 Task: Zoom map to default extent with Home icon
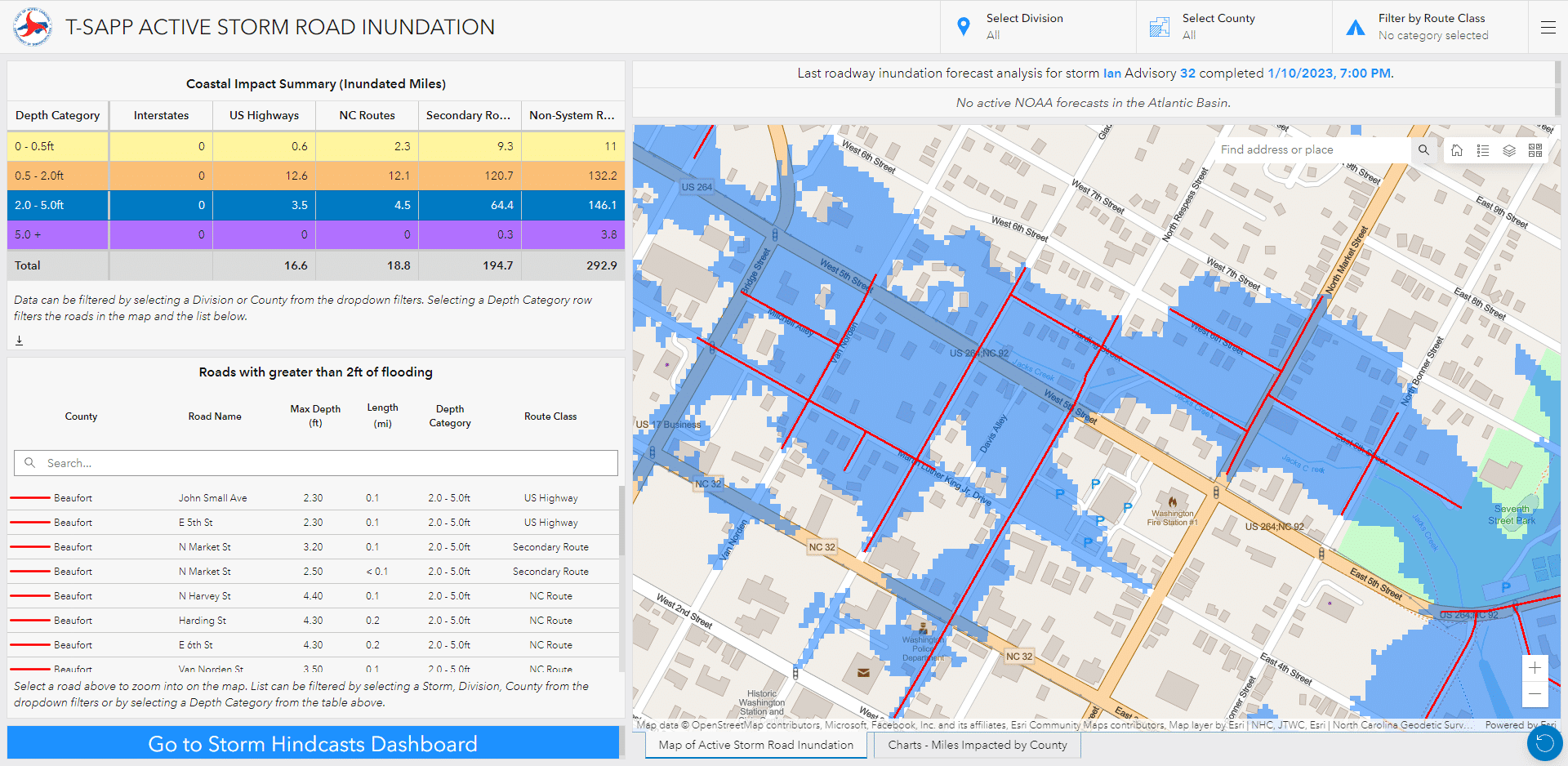pos(1456,150)
